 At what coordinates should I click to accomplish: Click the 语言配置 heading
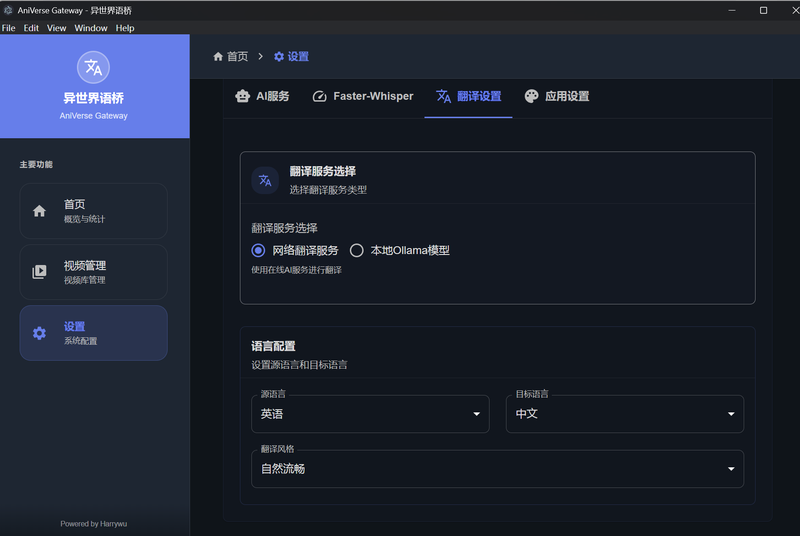[273, 346]
